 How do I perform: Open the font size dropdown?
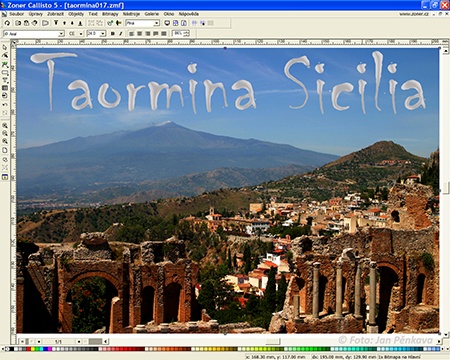click(x=103, y=34)
